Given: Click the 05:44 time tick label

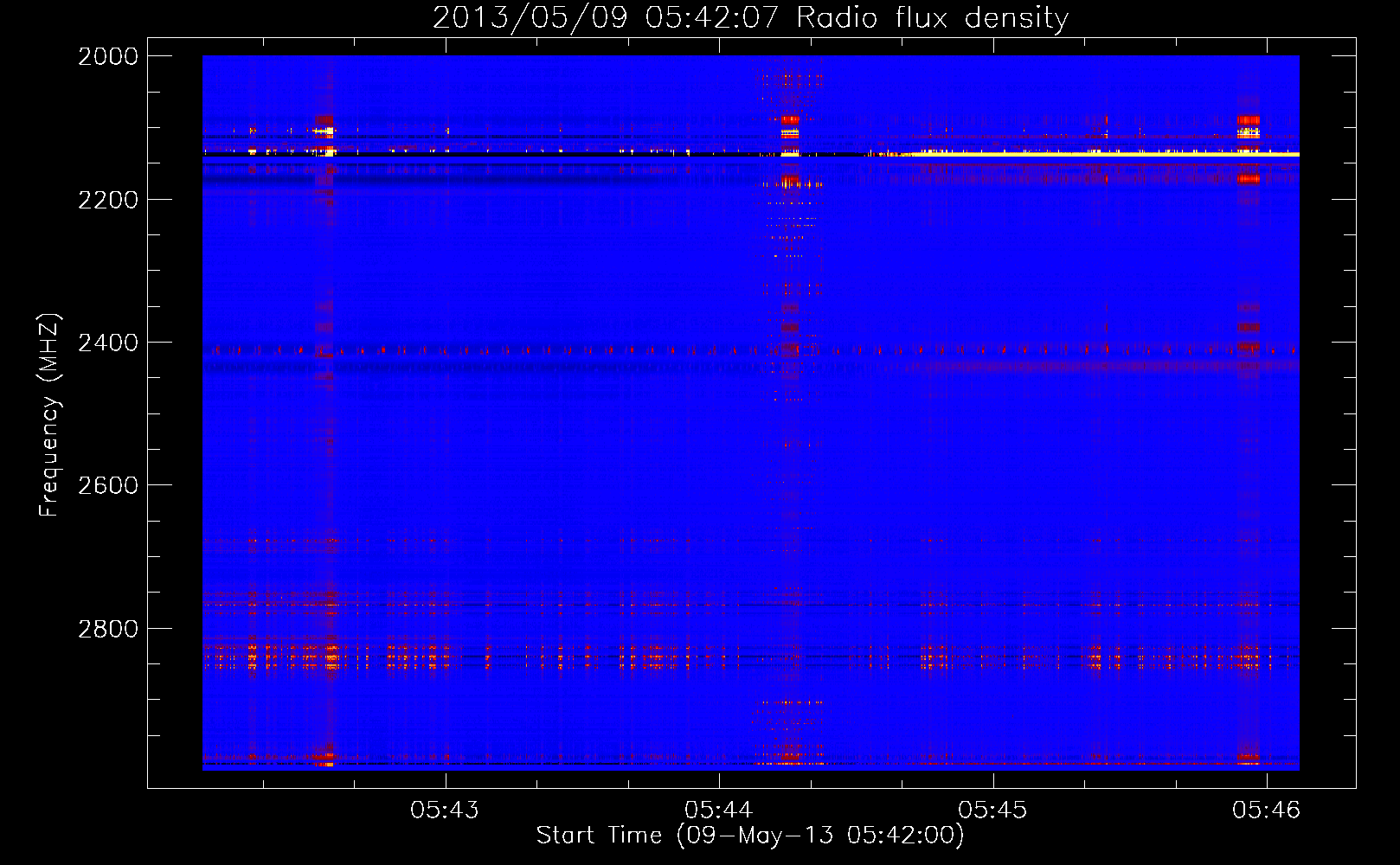Looking at the screenshot, I should [x=719, y=810].
